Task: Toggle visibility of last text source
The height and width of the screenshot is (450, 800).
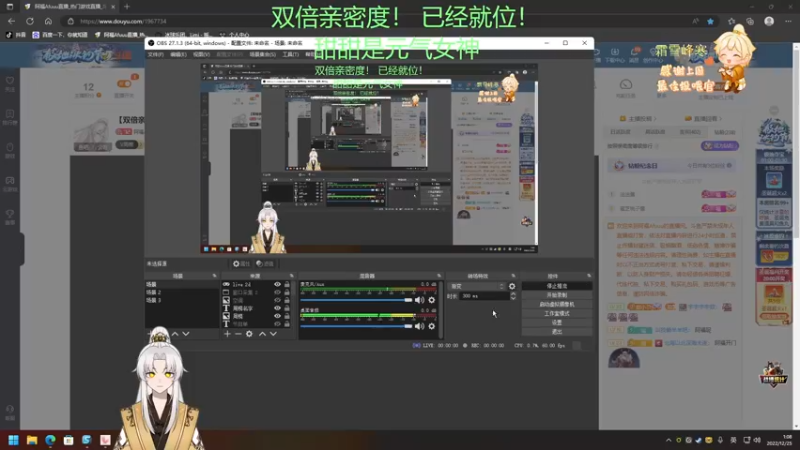Action: click(277, 324)
